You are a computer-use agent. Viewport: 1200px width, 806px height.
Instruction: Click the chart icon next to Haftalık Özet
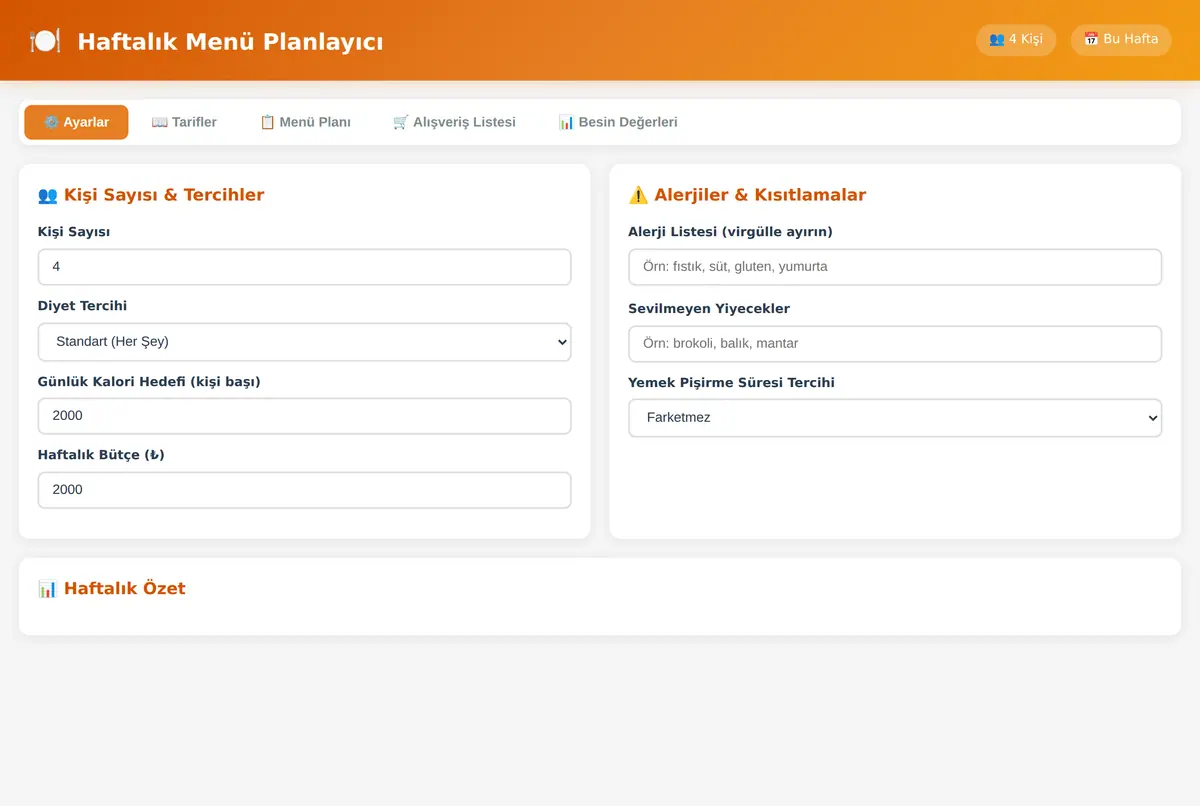47,588
